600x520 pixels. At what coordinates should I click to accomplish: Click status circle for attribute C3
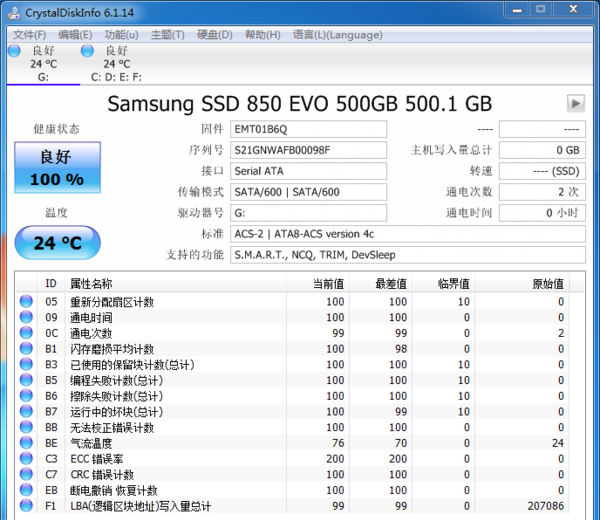coord(26,458)
